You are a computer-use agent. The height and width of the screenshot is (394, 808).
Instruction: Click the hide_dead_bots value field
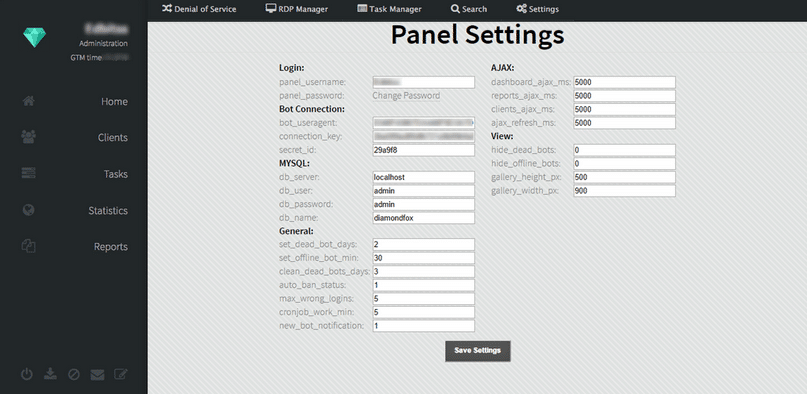[624, 150]
